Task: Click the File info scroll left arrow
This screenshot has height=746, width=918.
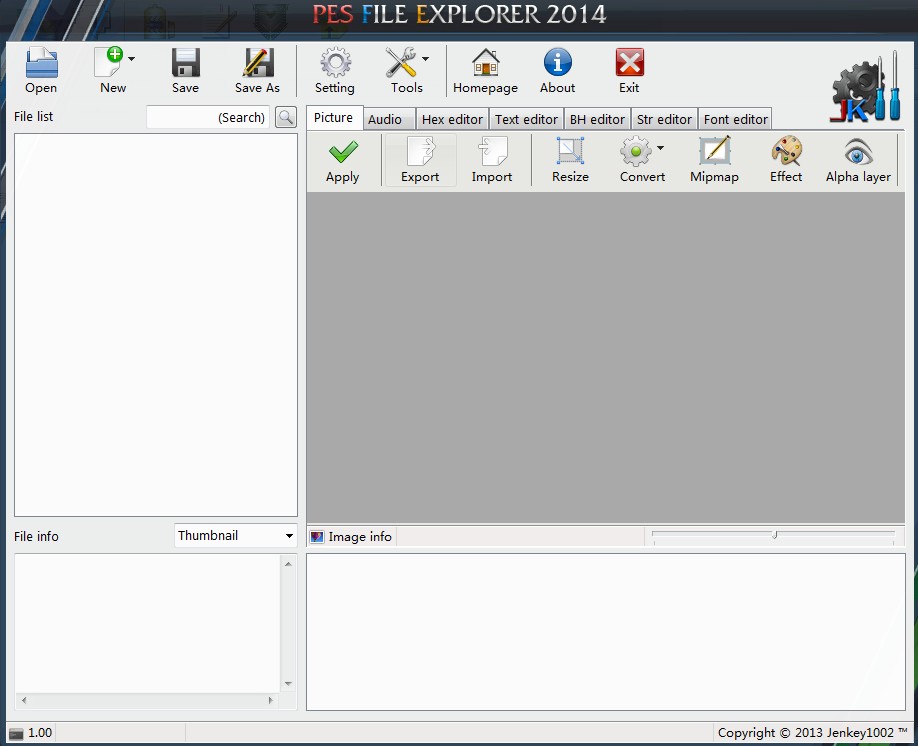Action: tap(24, 700)
